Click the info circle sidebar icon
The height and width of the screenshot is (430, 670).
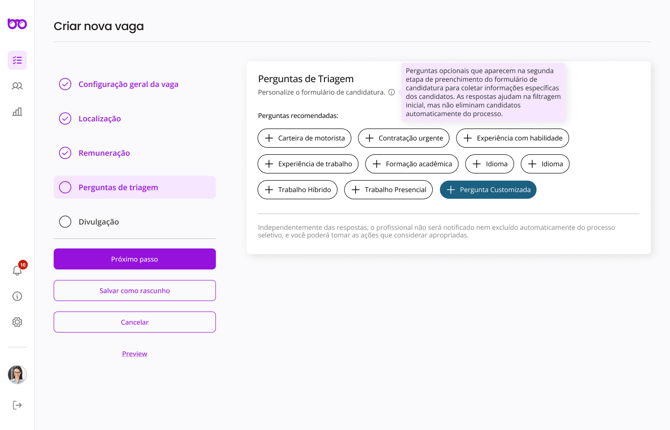(x=17, y=296)
